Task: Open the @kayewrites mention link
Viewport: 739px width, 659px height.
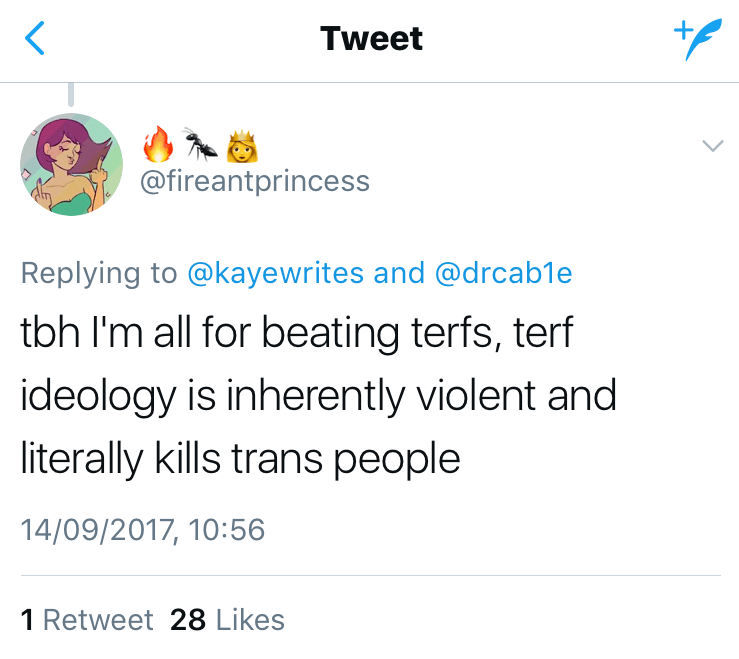Action: coord(276,273)
